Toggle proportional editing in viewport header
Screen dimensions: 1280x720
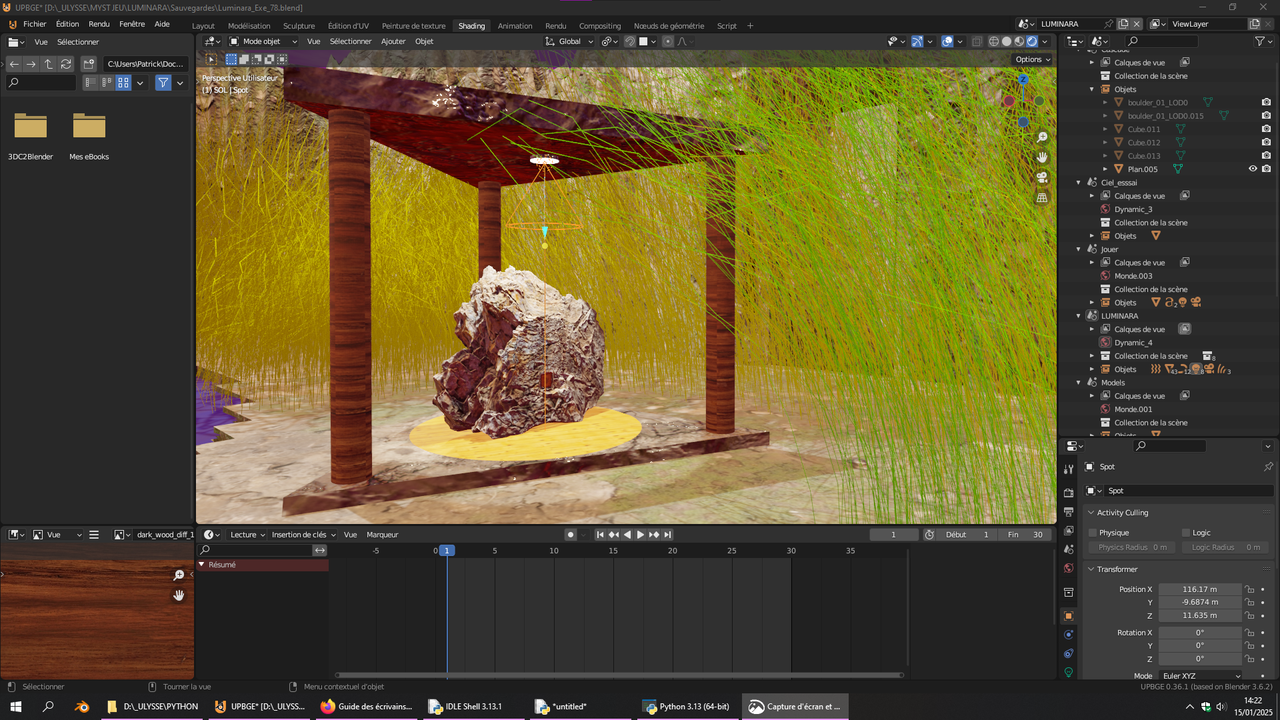pos(668,42)
